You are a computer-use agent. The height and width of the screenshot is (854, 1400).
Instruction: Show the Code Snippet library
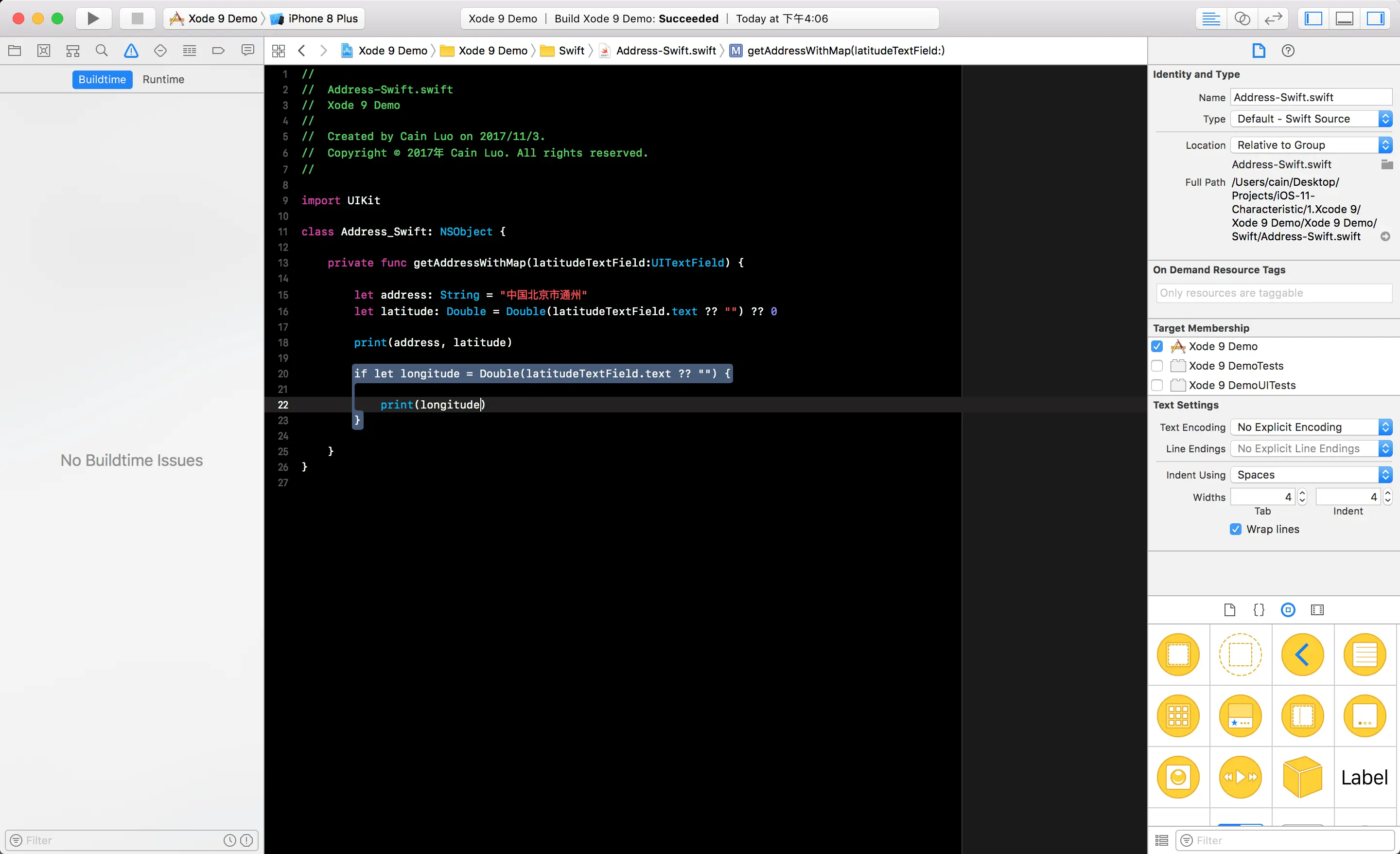click(1259, 610)
